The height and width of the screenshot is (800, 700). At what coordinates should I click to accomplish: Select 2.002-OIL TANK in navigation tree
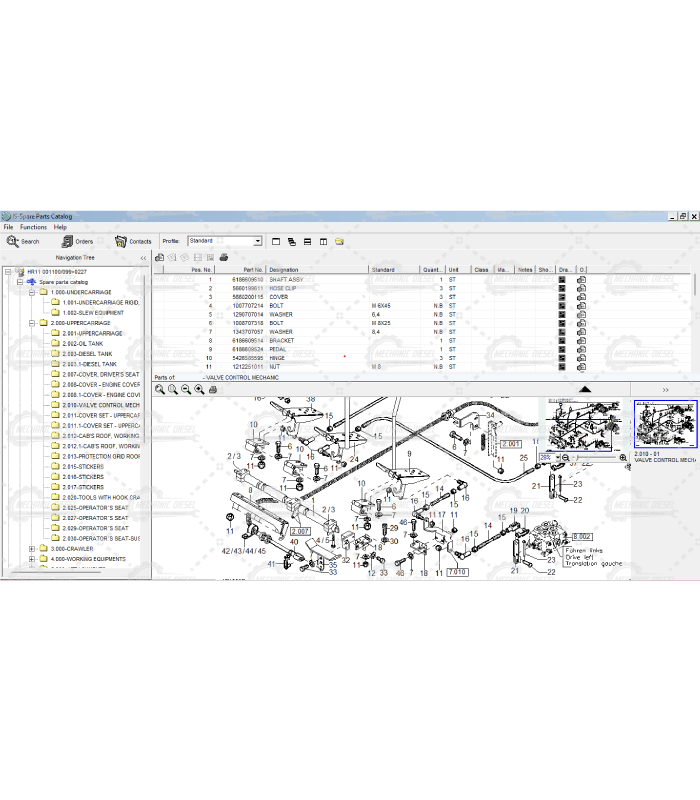click(82, 344)
